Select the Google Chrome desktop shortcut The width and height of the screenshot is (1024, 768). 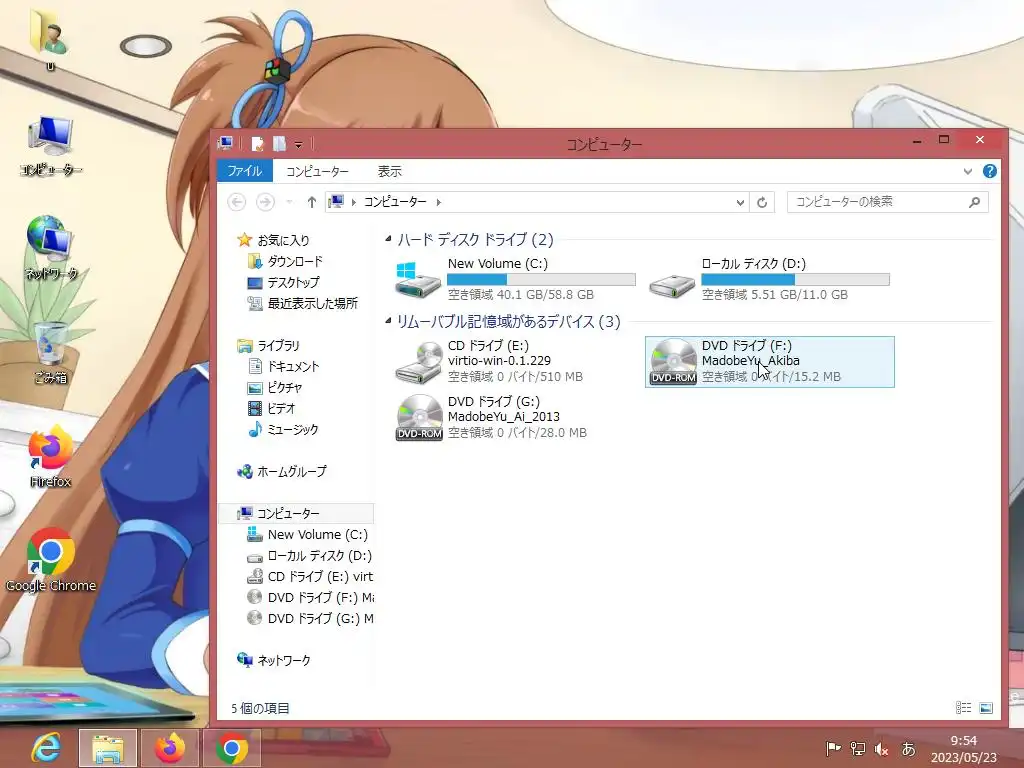[51, 560]
